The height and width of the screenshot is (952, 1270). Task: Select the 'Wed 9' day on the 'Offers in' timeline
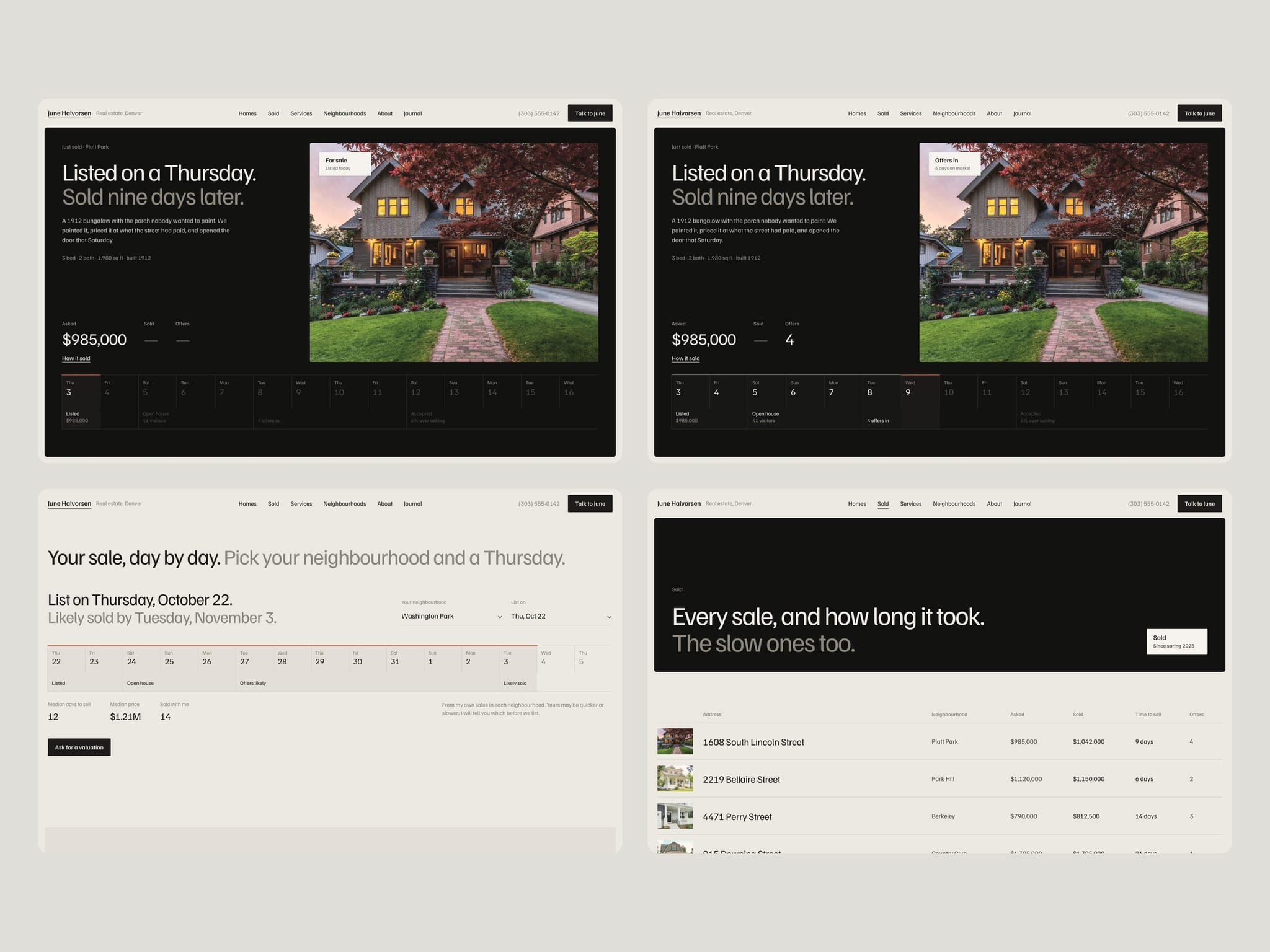click(920, 402)
